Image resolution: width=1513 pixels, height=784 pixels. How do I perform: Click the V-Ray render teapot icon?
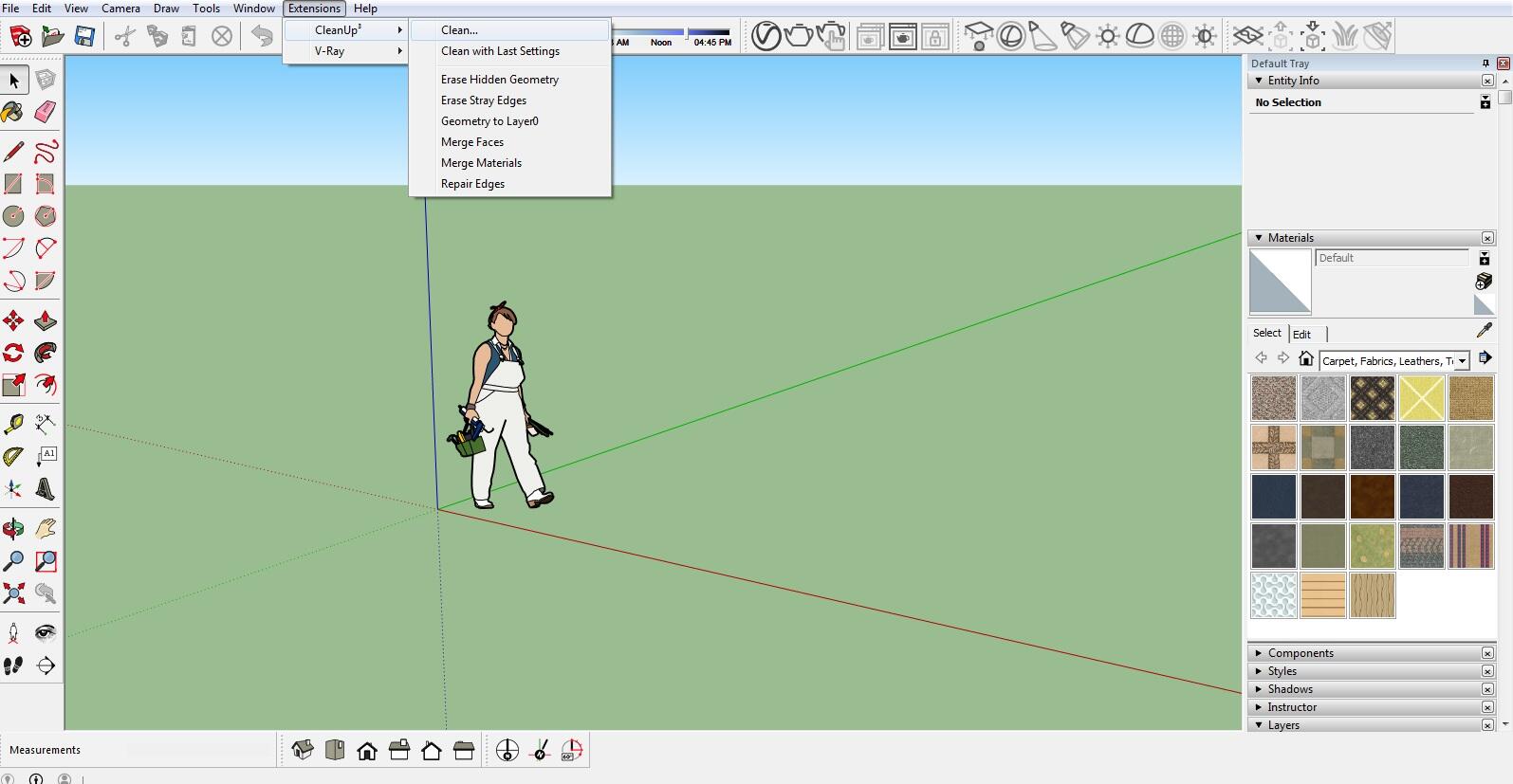[x=798, y=36]
